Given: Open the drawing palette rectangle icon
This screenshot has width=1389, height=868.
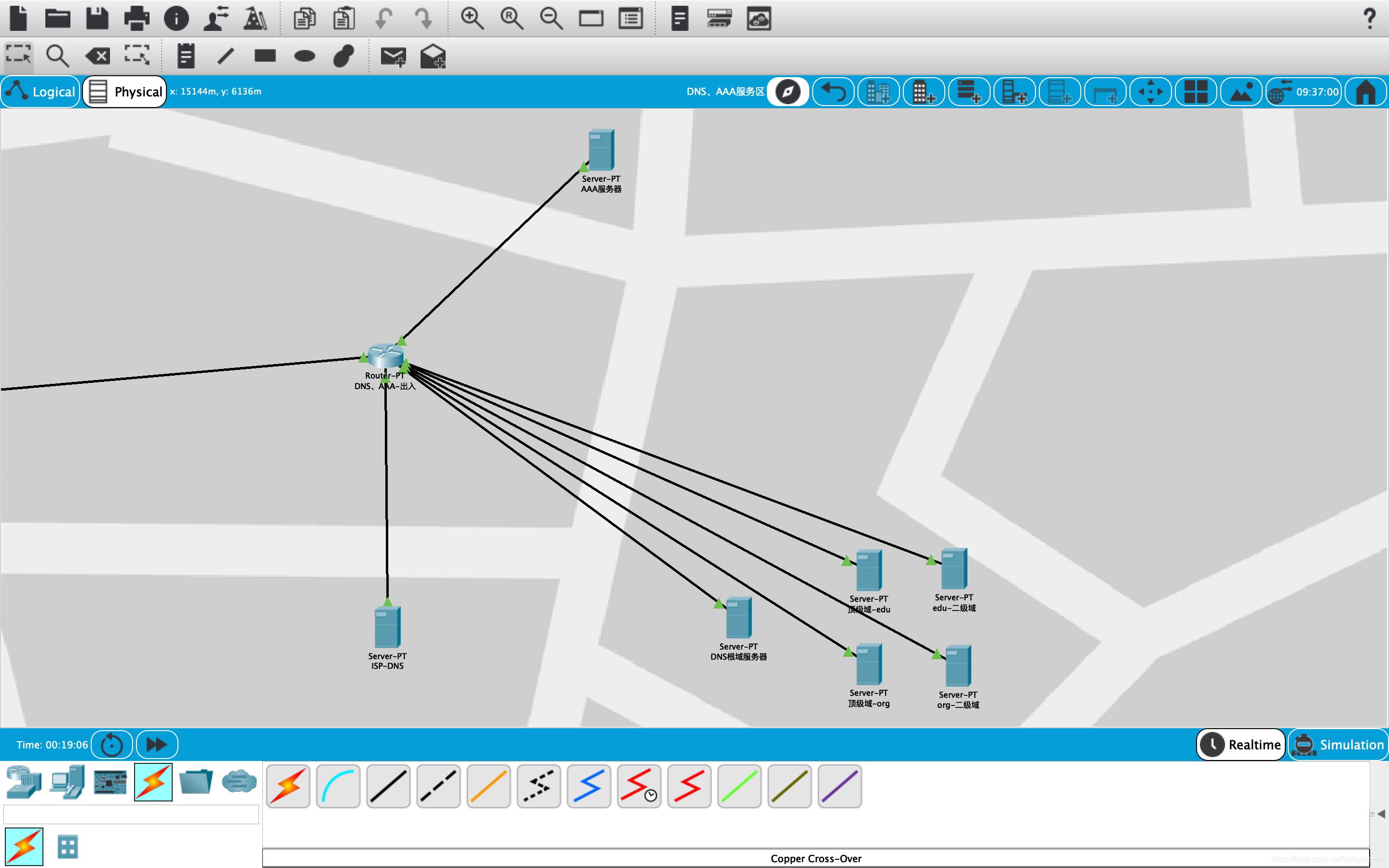Looking at the screenshot, I should point(591,18).
